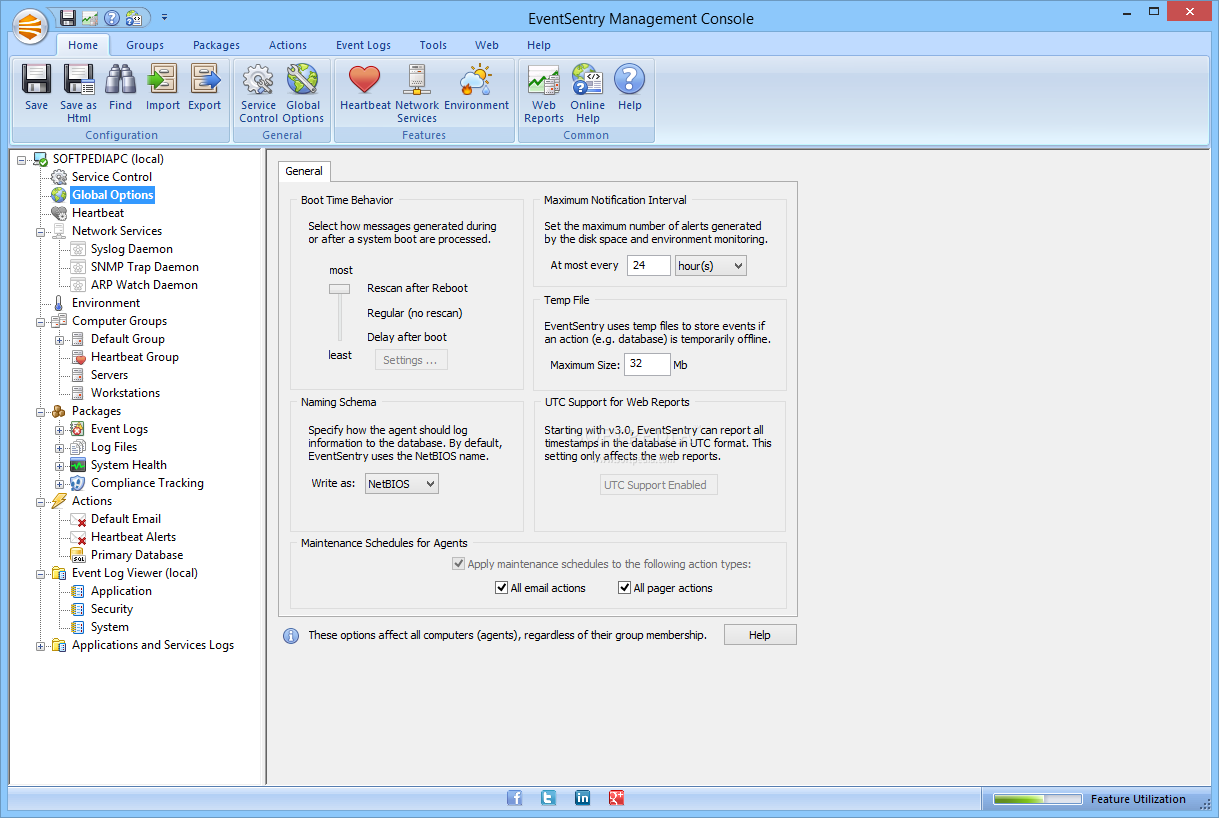Select Service Control in the tree
This screenshot has width=1219, height=818.
(111, 177)
